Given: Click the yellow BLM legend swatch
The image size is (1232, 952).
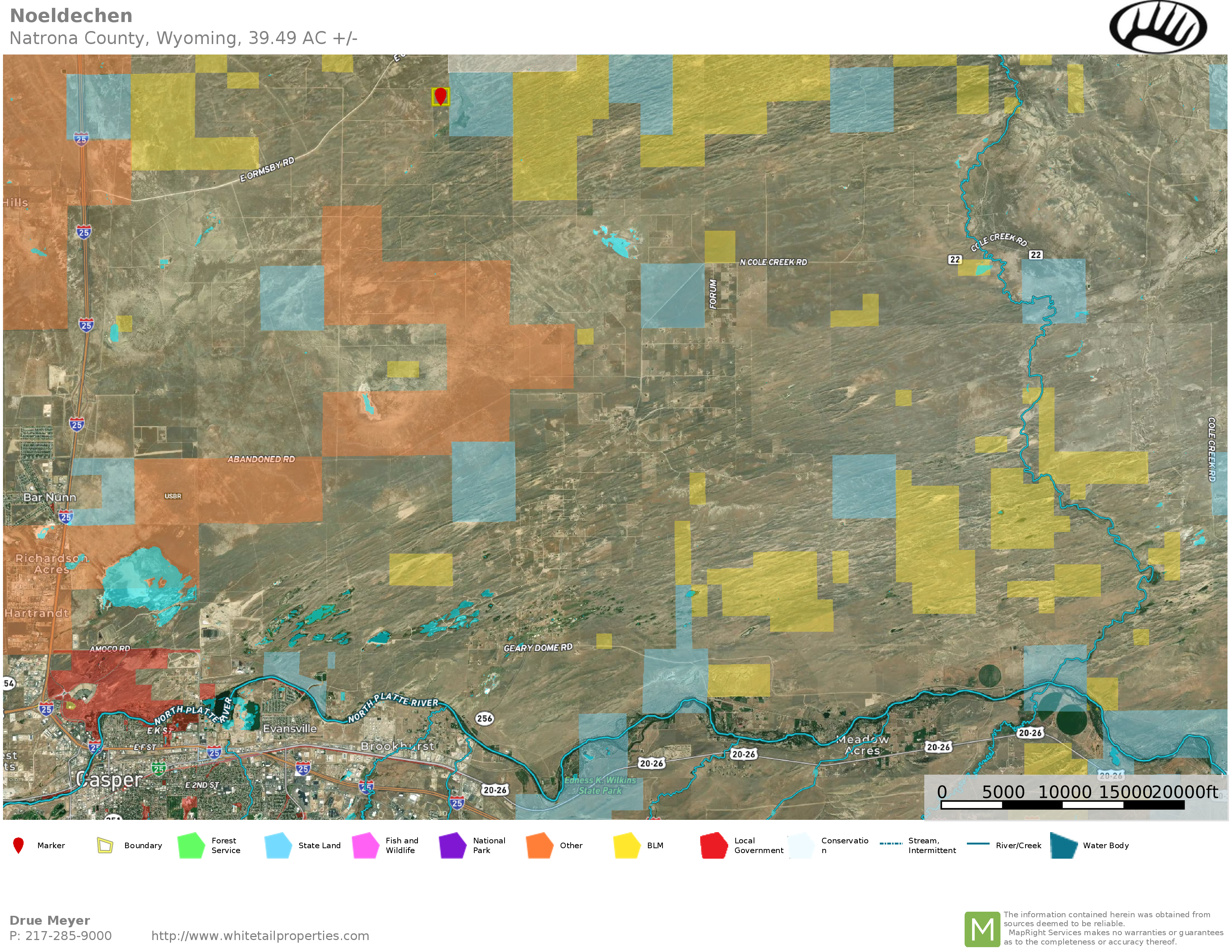Looking at the screenshot, I should [627, 845].
